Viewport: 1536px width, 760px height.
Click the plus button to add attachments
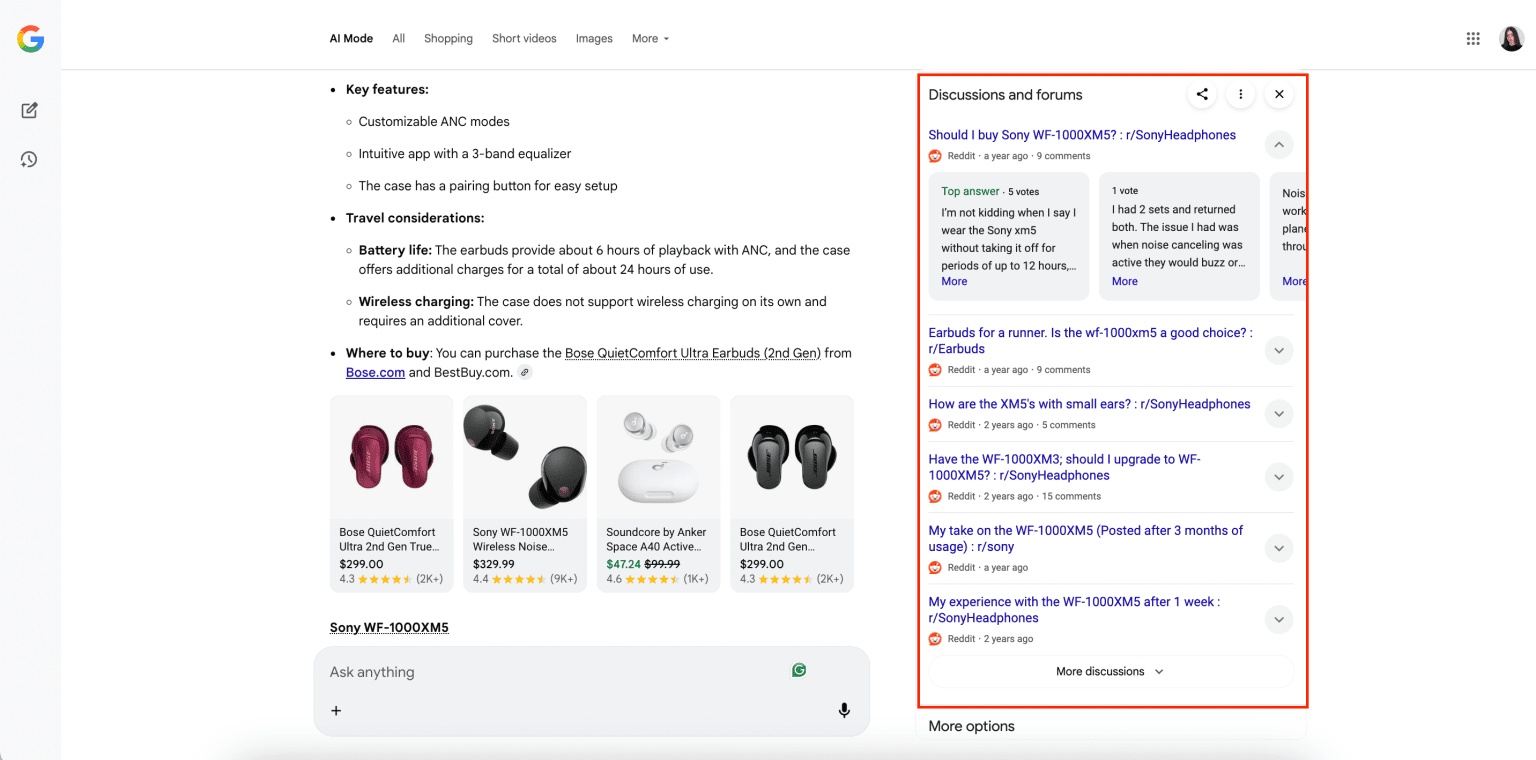[x=336, y=710]
